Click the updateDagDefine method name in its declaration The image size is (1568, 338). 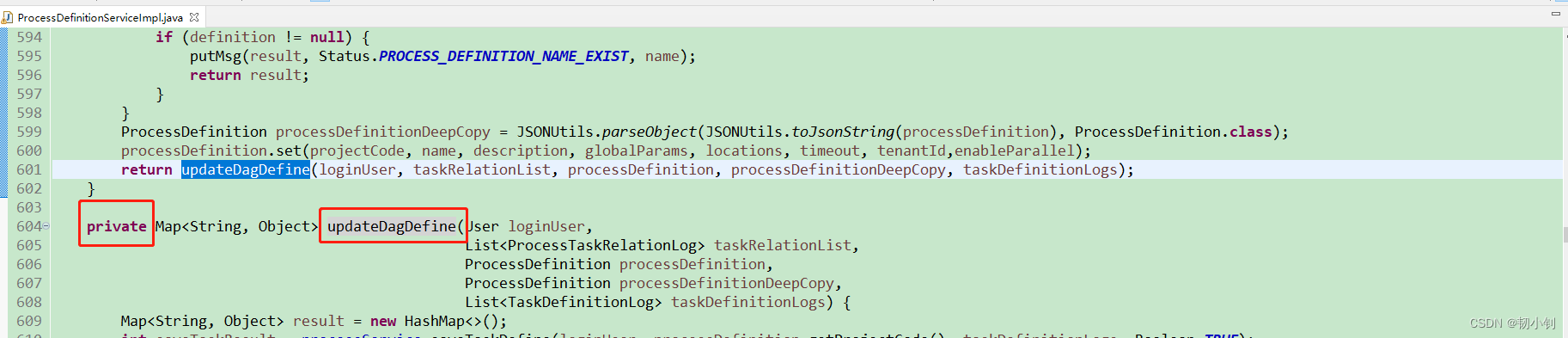tap(392, 226)
